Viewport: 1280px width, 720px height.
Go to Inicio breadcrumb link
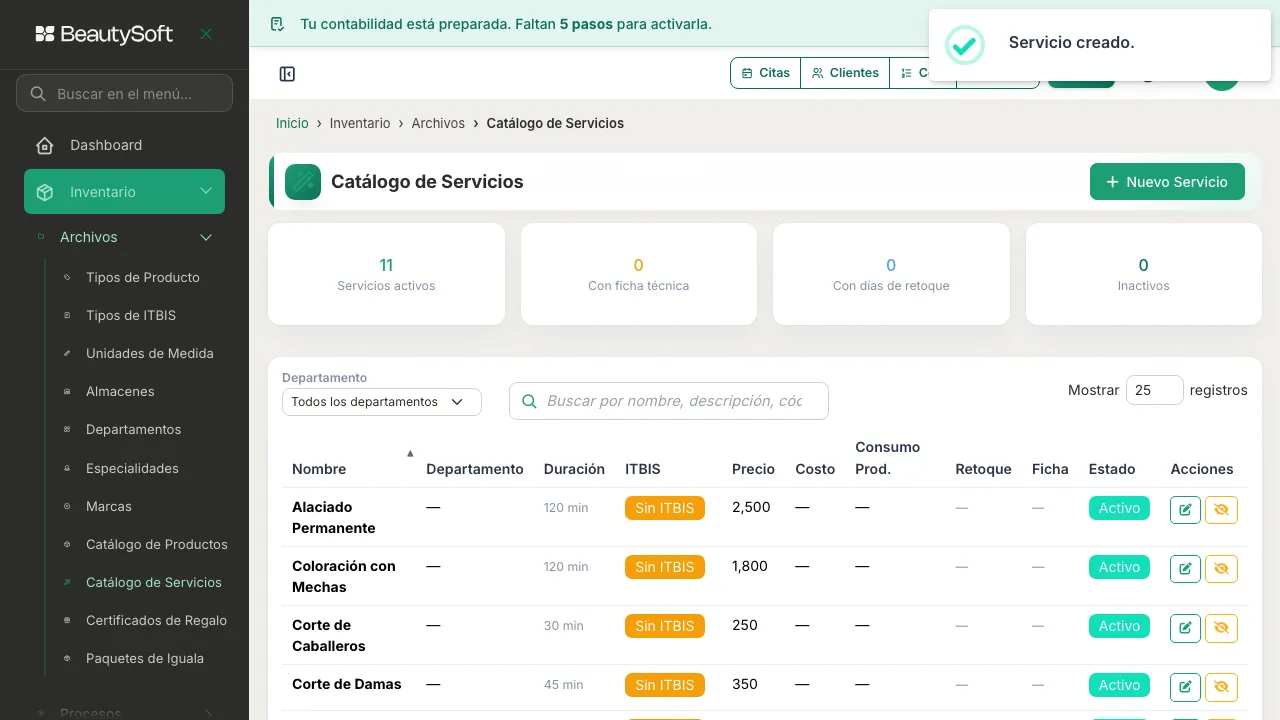point(292,123)
